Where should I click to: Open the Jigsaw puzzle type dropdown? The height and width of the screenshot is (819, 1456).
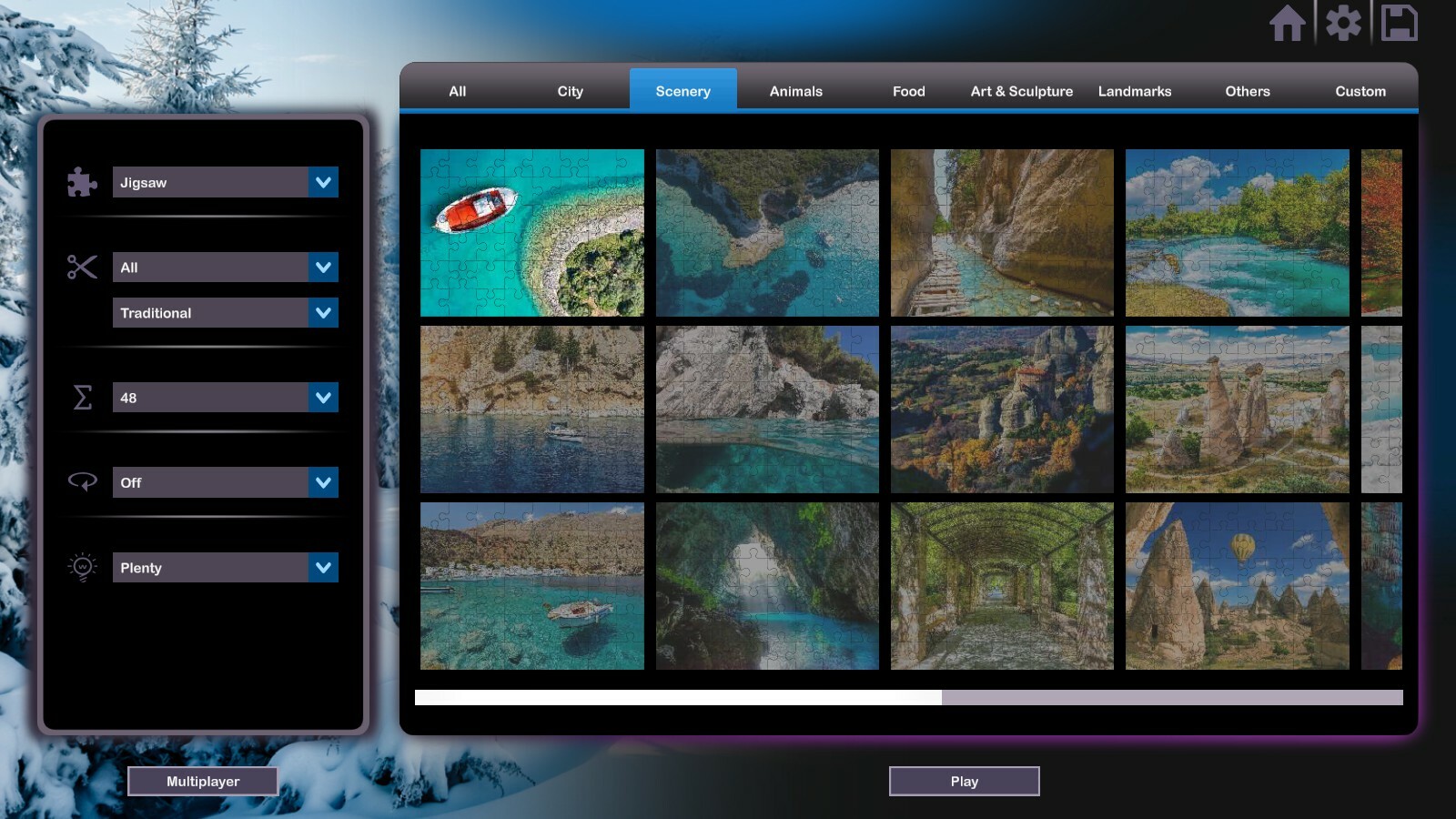click(225, 182)
